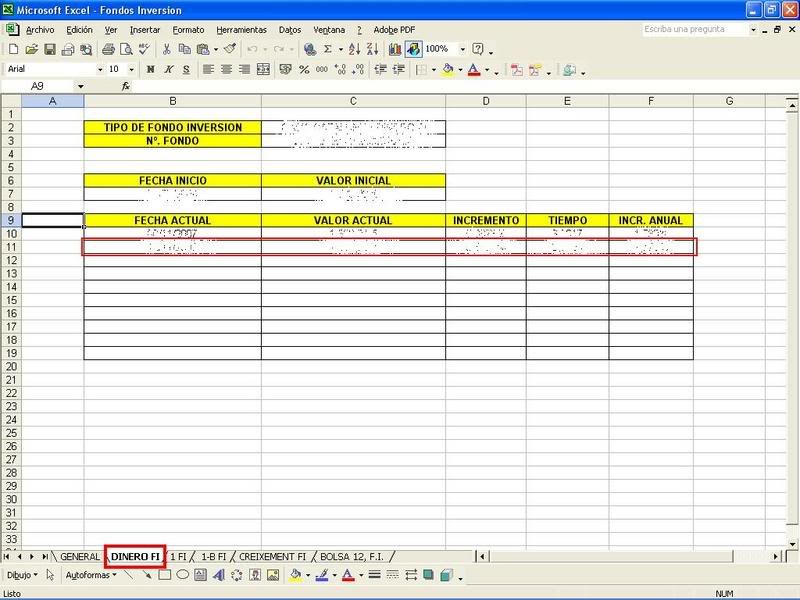This screenshot has width=800, height=600.
Task: Apply fill color in the formatting toolbar
Action: [x=448, y=69]
